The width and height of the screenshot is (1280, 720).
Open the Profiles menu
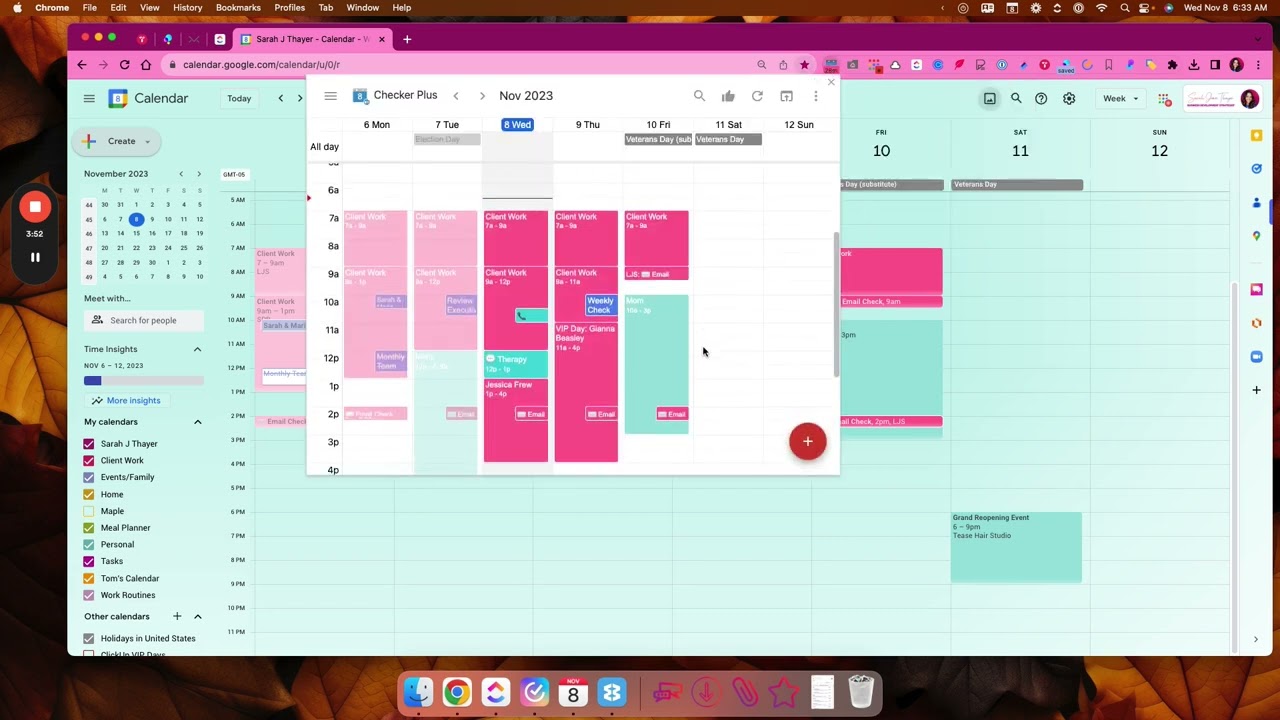(289, 7)
